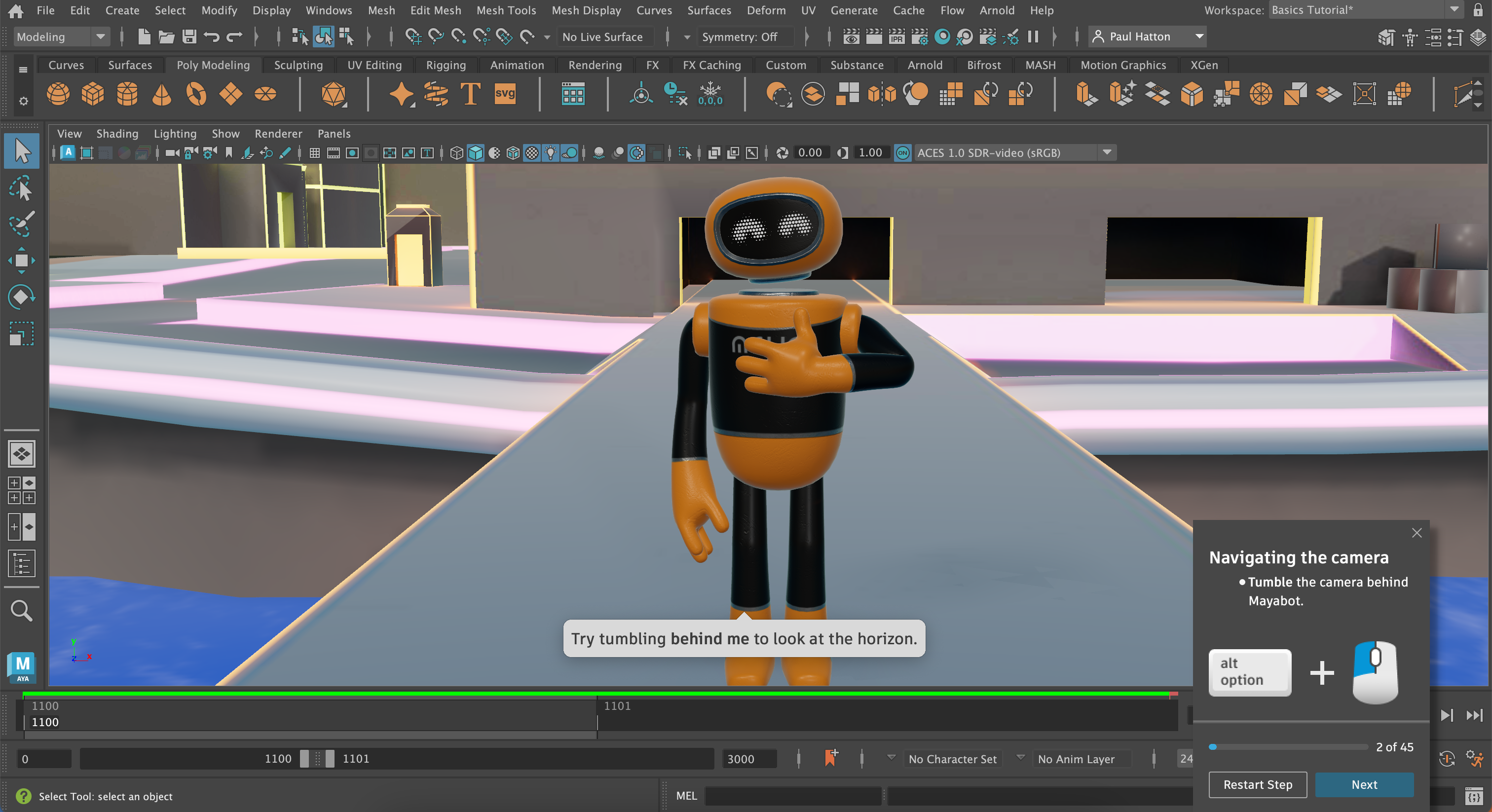Create a Polygon Torus
The image size is (1492, 812).
[x=195, y=94]
